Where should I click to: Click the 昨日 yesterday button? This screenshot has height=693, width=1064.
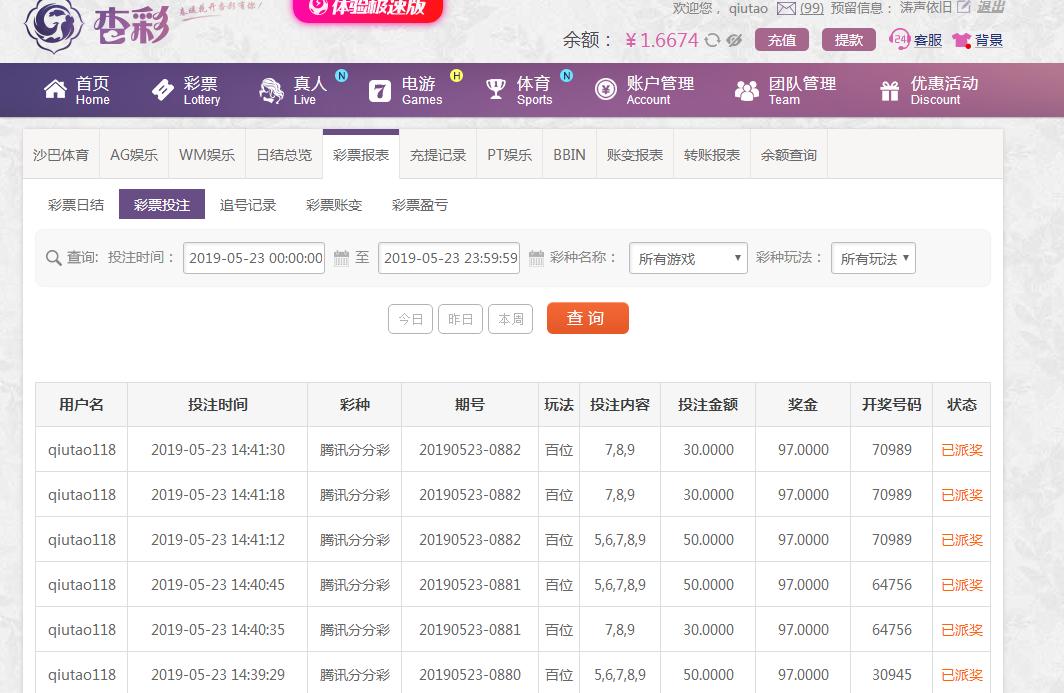coord(461,319)
